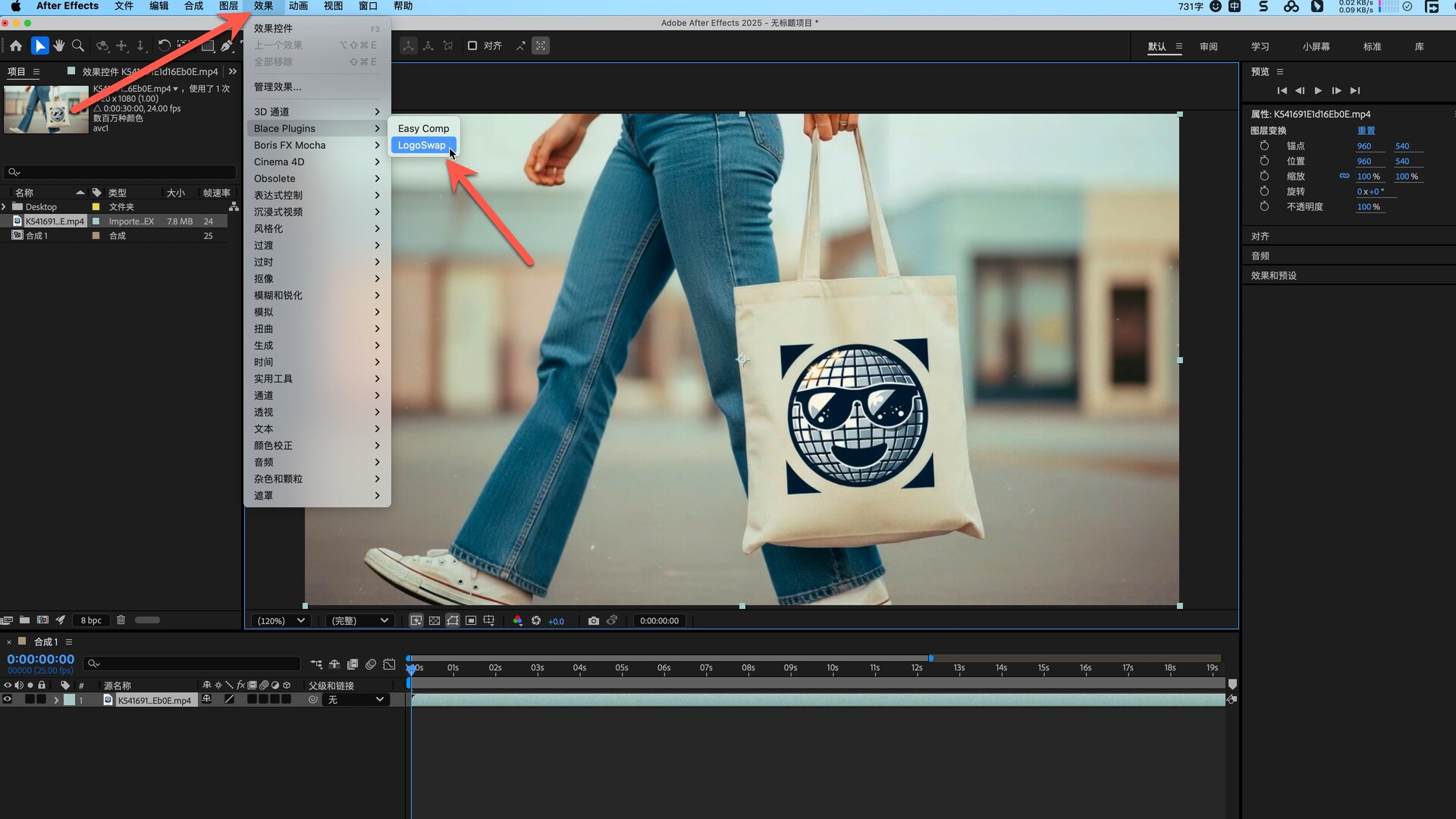This screenshot has width=1456, height=819.
Task: Click the Home icon in the toolbar
Action: coord(16,46)
